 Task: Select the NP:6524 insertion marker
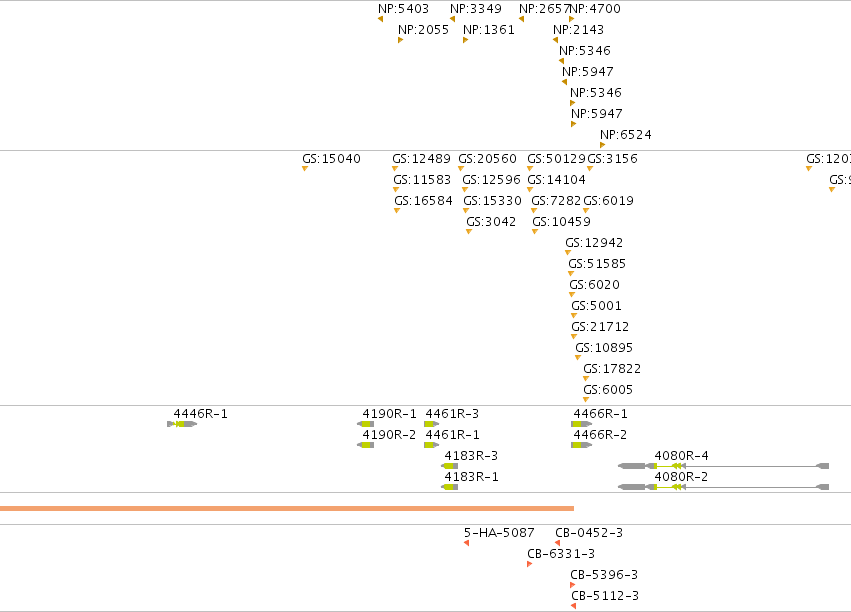(602, 145)
